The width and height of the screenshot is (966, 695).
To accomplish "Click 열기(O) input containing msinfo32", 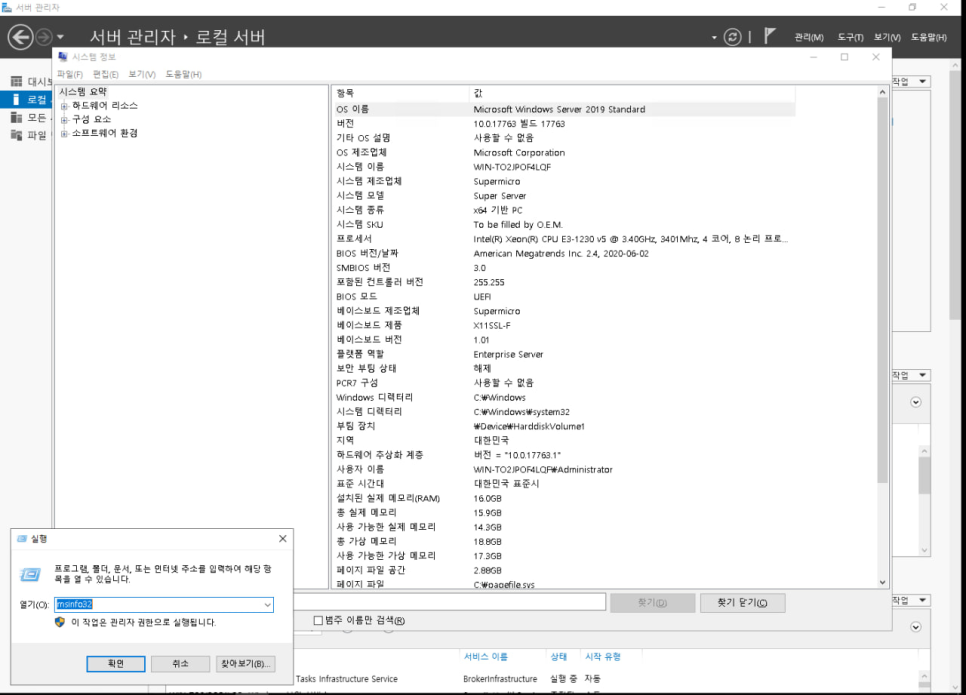I will [158, 604].
